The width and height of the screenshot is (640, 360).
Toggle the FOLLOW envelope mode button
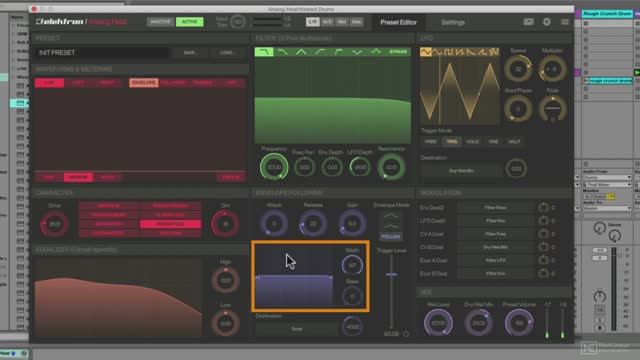[391, 236]
